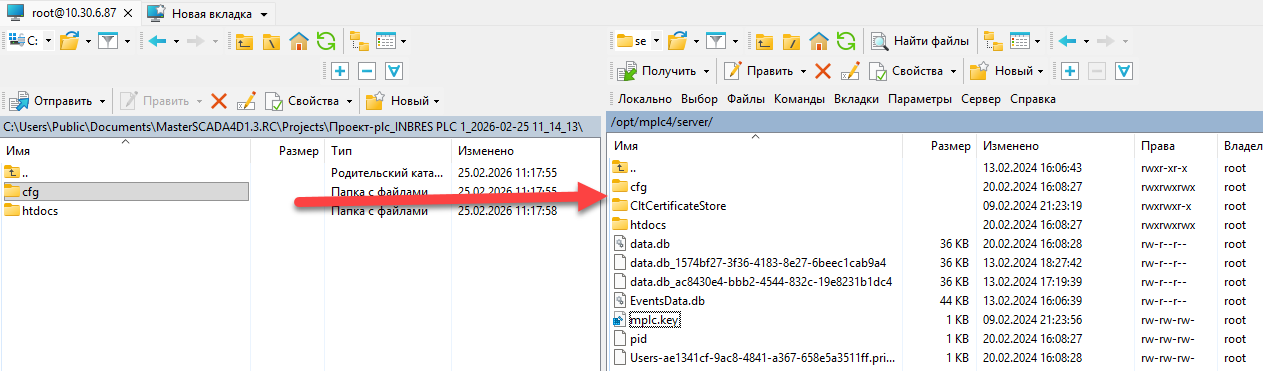Select EventsData.db file in remote panel
This screenshot has width=1263, height=371.
[x=658, y=300]
